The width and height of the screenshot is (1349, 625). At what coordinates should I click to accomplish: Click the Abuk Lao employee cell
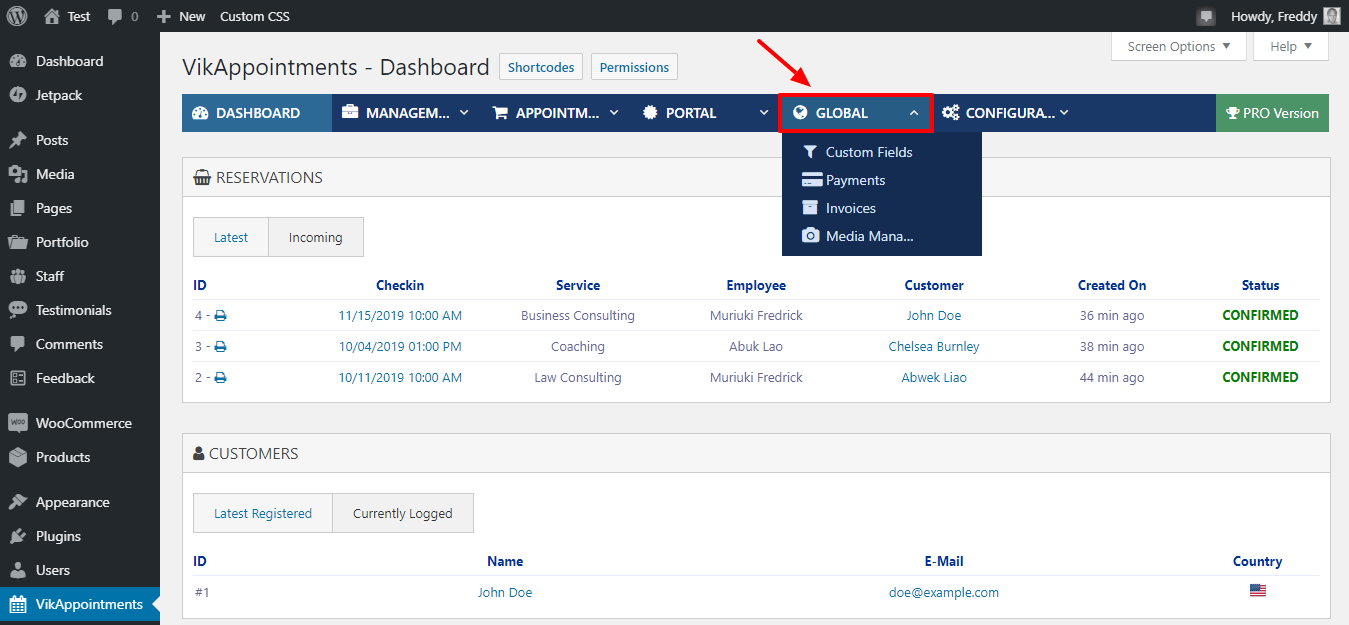[756, 347]
